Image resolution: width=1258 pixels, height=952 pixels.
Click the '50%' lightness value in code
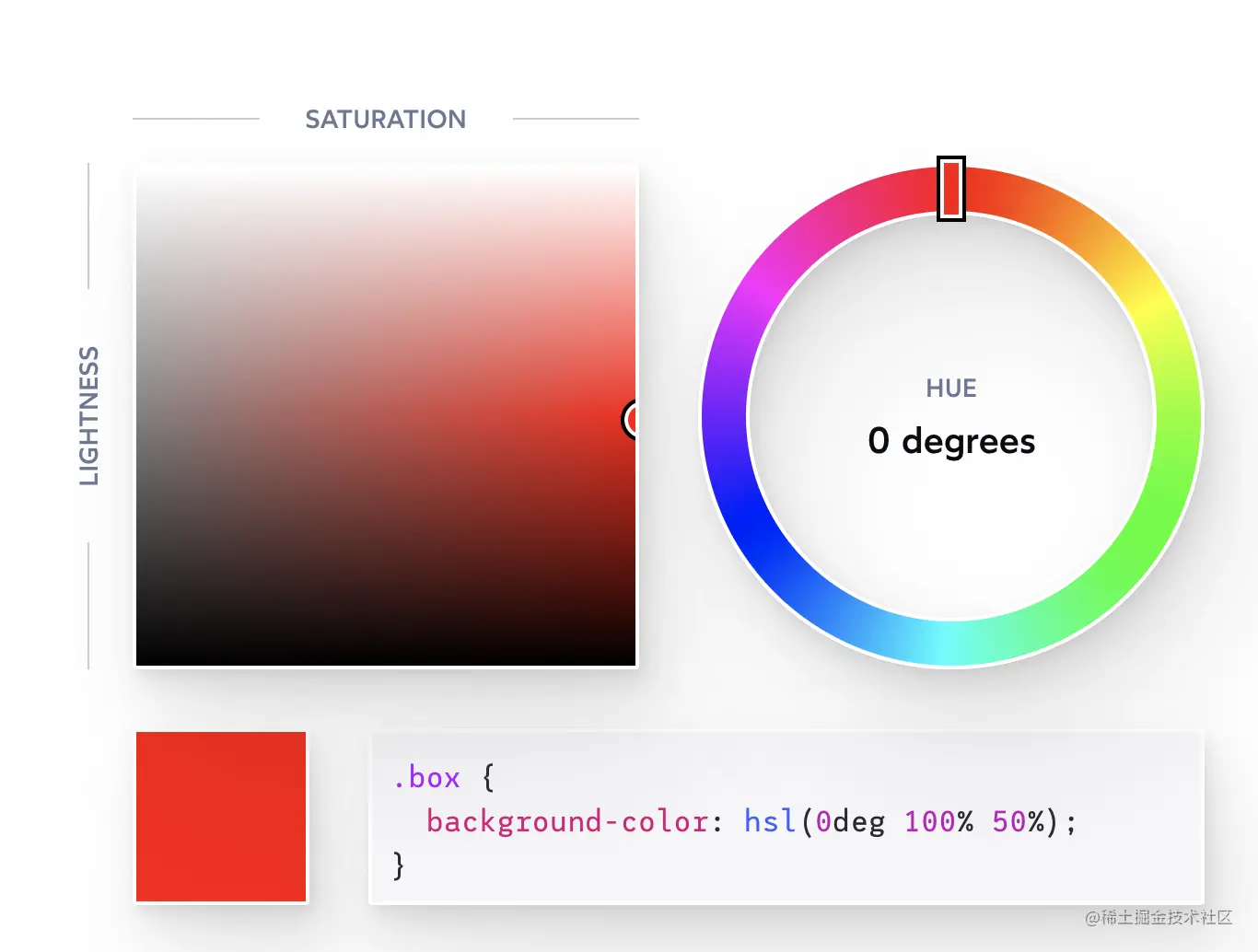click(x=1019, y=821)
